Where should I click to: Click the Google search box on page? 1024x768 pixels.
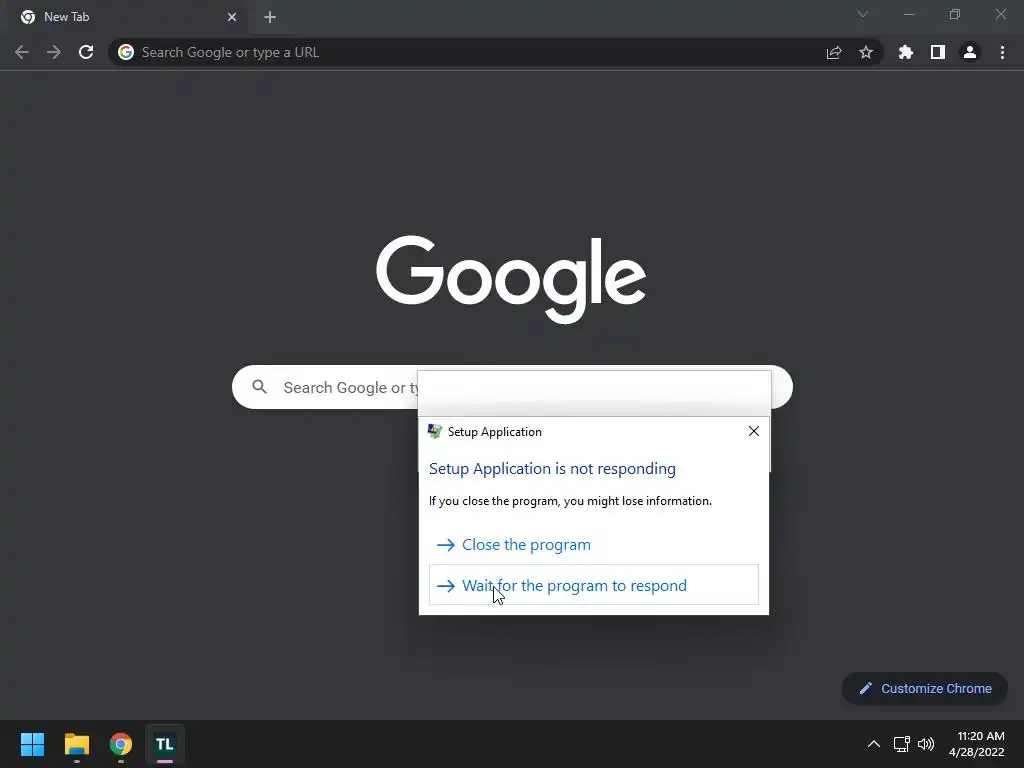tap(512, 387)
